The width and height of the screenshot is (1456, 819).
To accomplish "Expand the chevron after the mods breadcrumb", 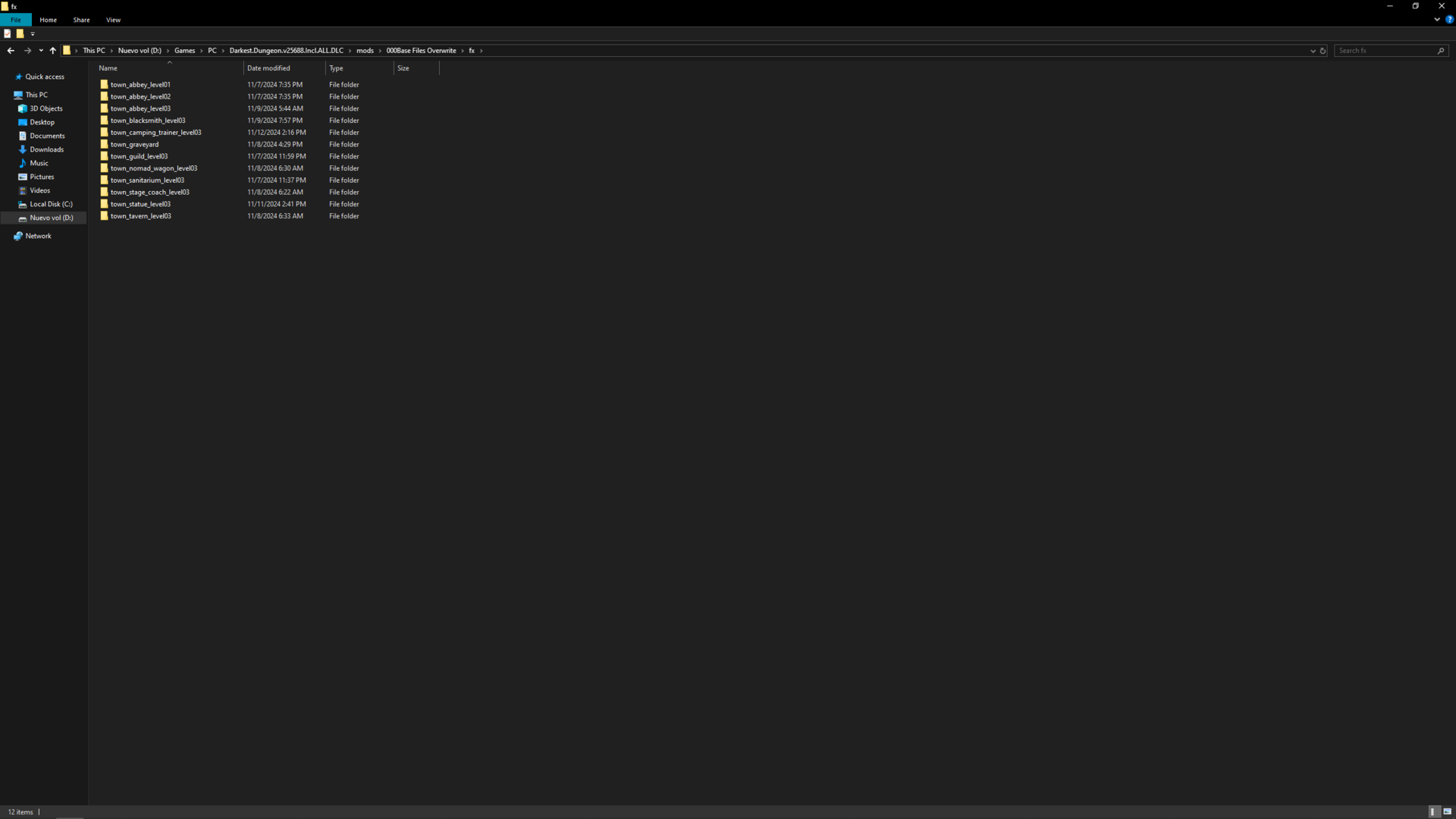I will click(x=380, y=51).
